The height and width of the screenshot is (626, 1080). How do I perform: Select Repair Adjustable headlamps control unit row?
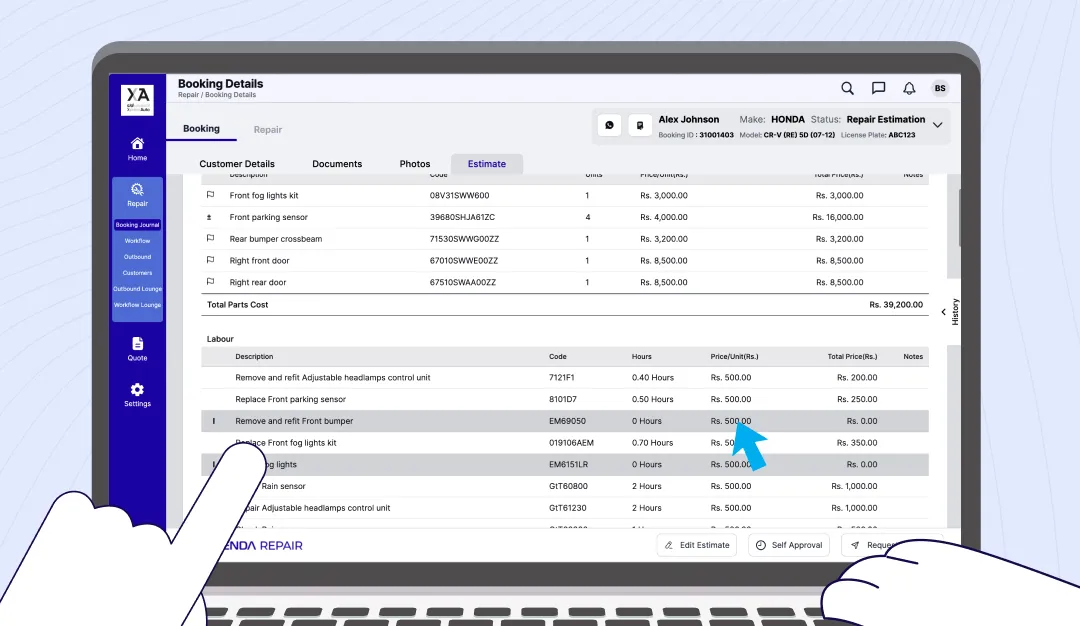(x=565, y=508)
